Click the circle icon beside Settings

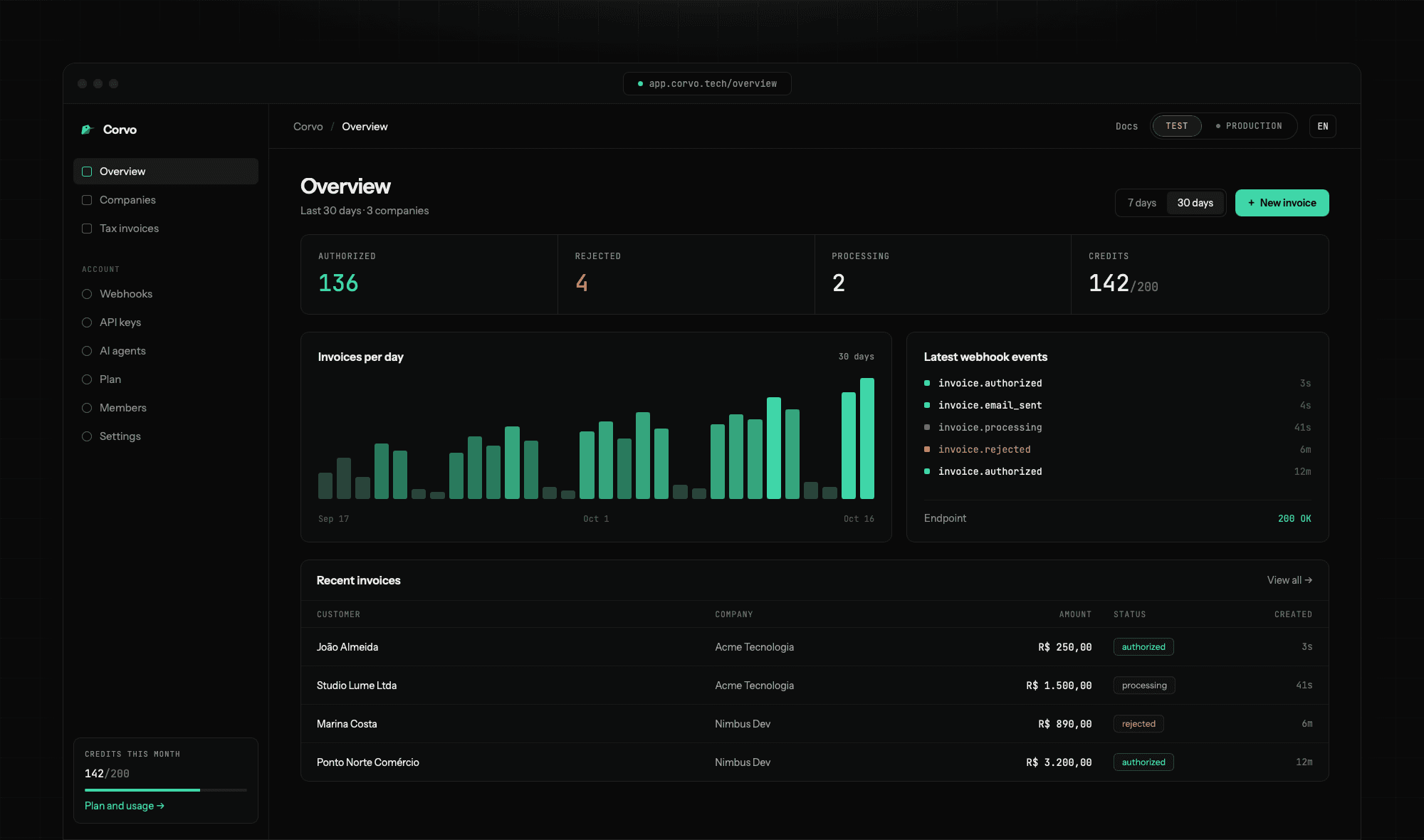pos(87,436)
